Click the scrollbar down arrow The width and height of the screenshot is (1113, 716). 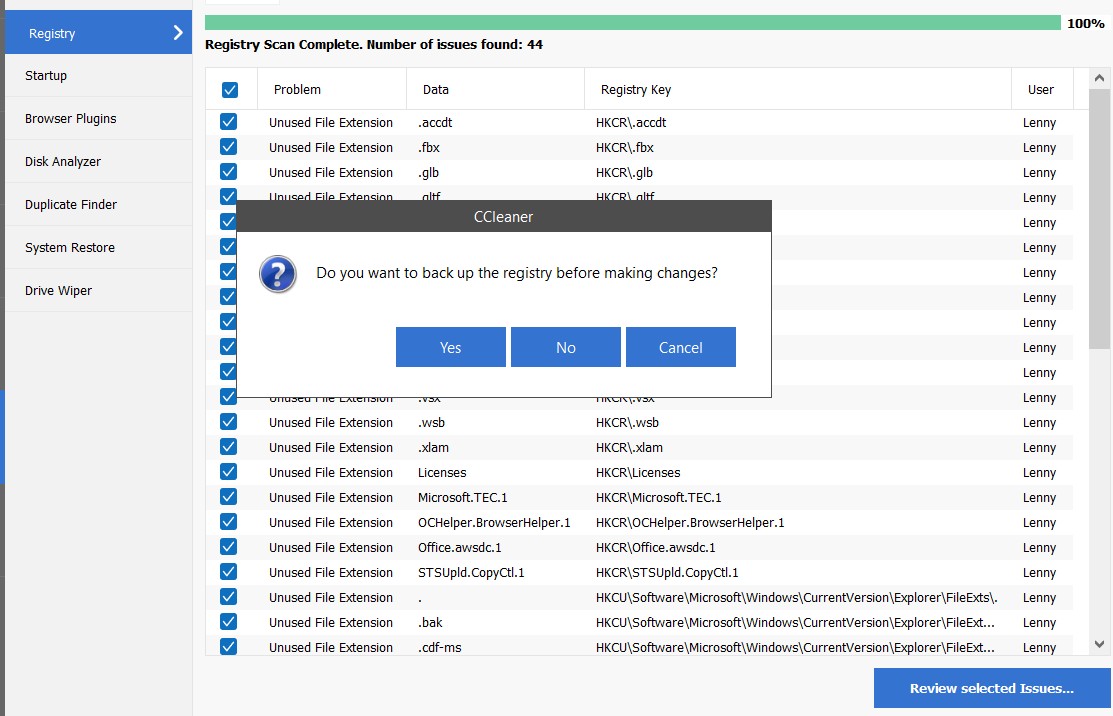[1100, 644]
